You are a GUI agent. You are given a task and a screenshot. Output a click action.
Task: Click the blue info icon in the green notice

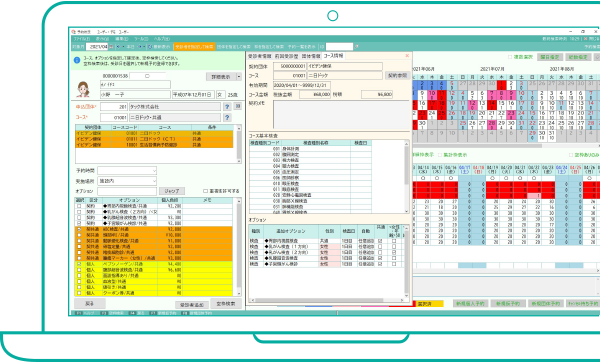(x=77, y=60)
